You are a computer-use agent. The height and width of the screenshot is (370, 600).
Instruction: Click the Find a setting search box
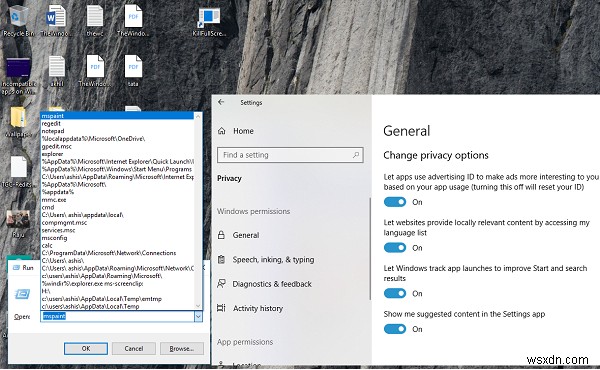[x=290, y=155]
